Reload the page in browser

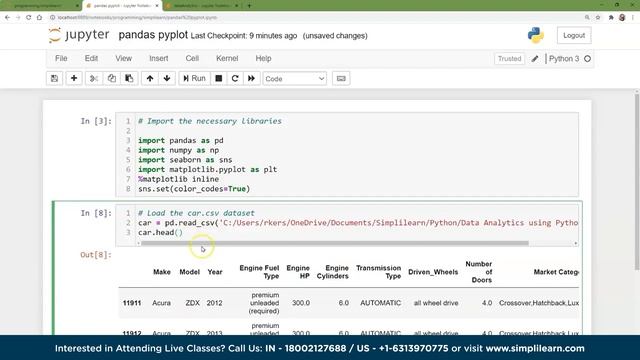point(29,18)
